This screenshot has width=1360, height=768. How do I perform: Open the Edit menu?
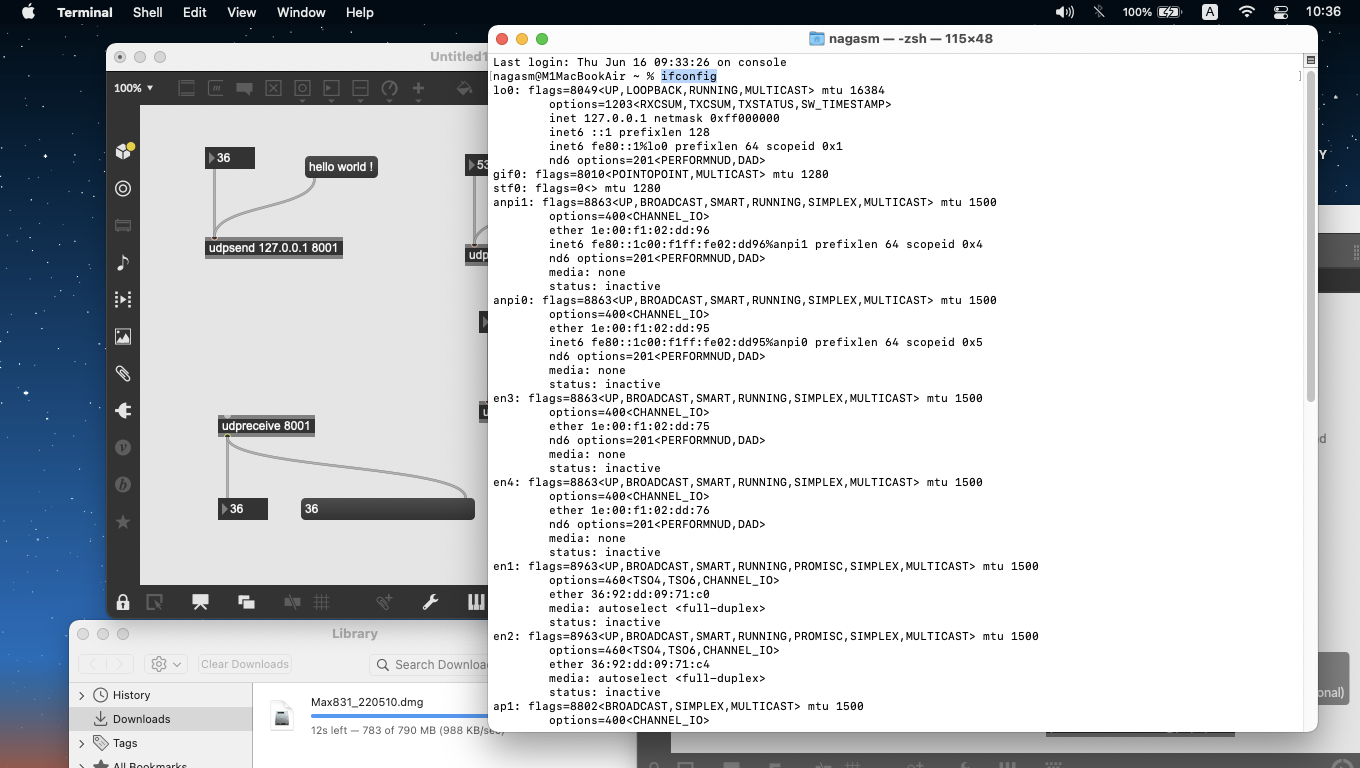195,12
